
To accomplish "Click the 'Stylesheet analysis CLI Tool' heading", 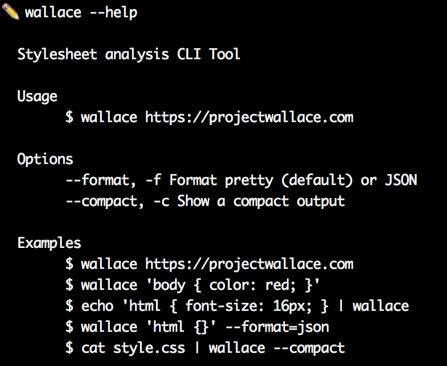I will click(128, 54).
